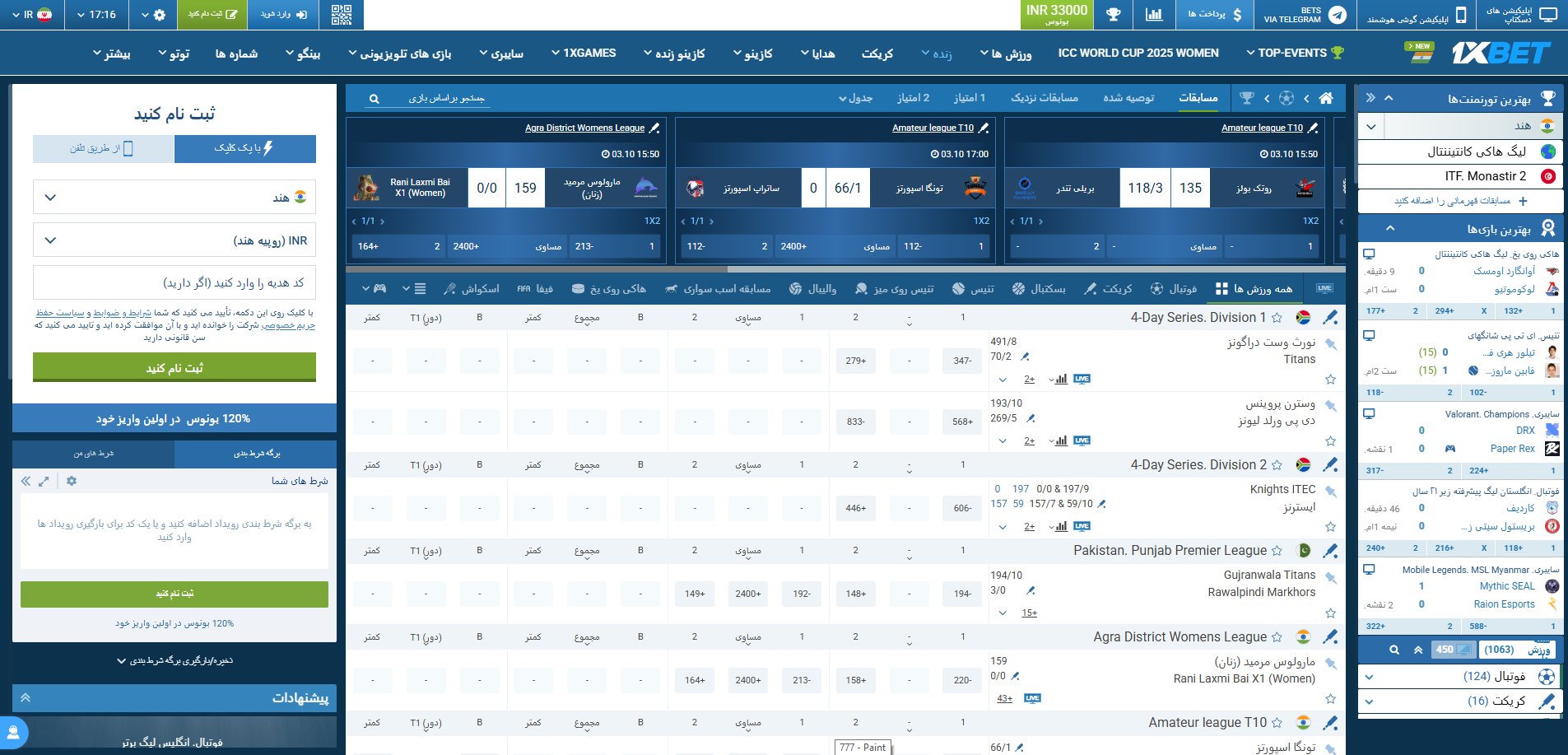The image size is (1568, 755).
Task: Open Agra District Womens League link
Action: coord(584,128)
